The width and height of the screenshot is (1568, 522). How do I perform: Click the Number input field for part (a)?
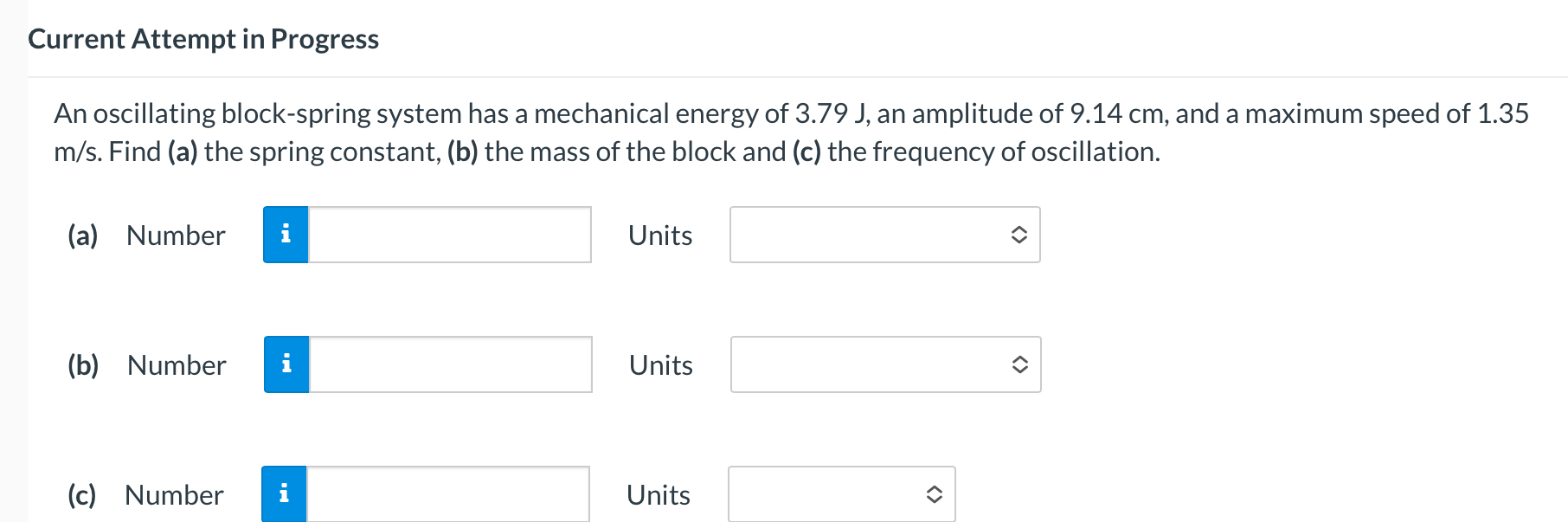[450, 235]
